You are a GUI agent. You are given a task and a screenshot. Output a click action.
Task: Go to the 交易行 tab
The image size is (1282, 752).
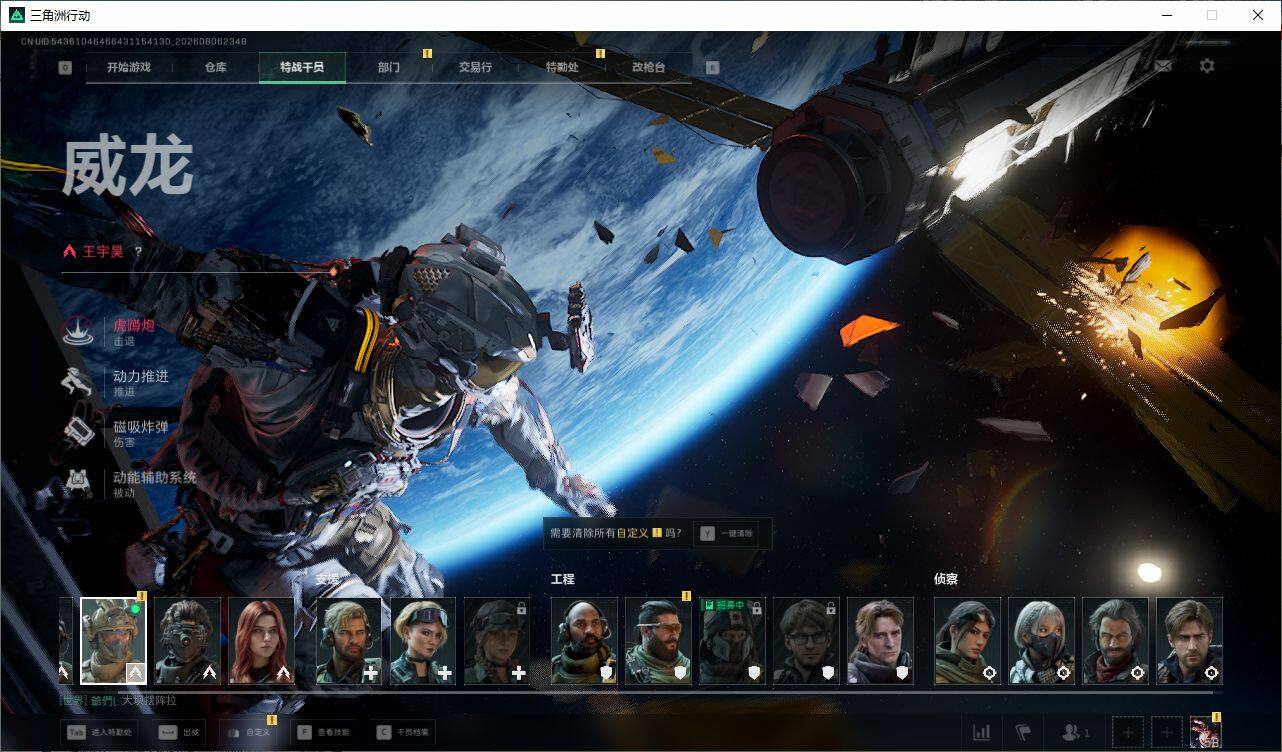[475, 67]
